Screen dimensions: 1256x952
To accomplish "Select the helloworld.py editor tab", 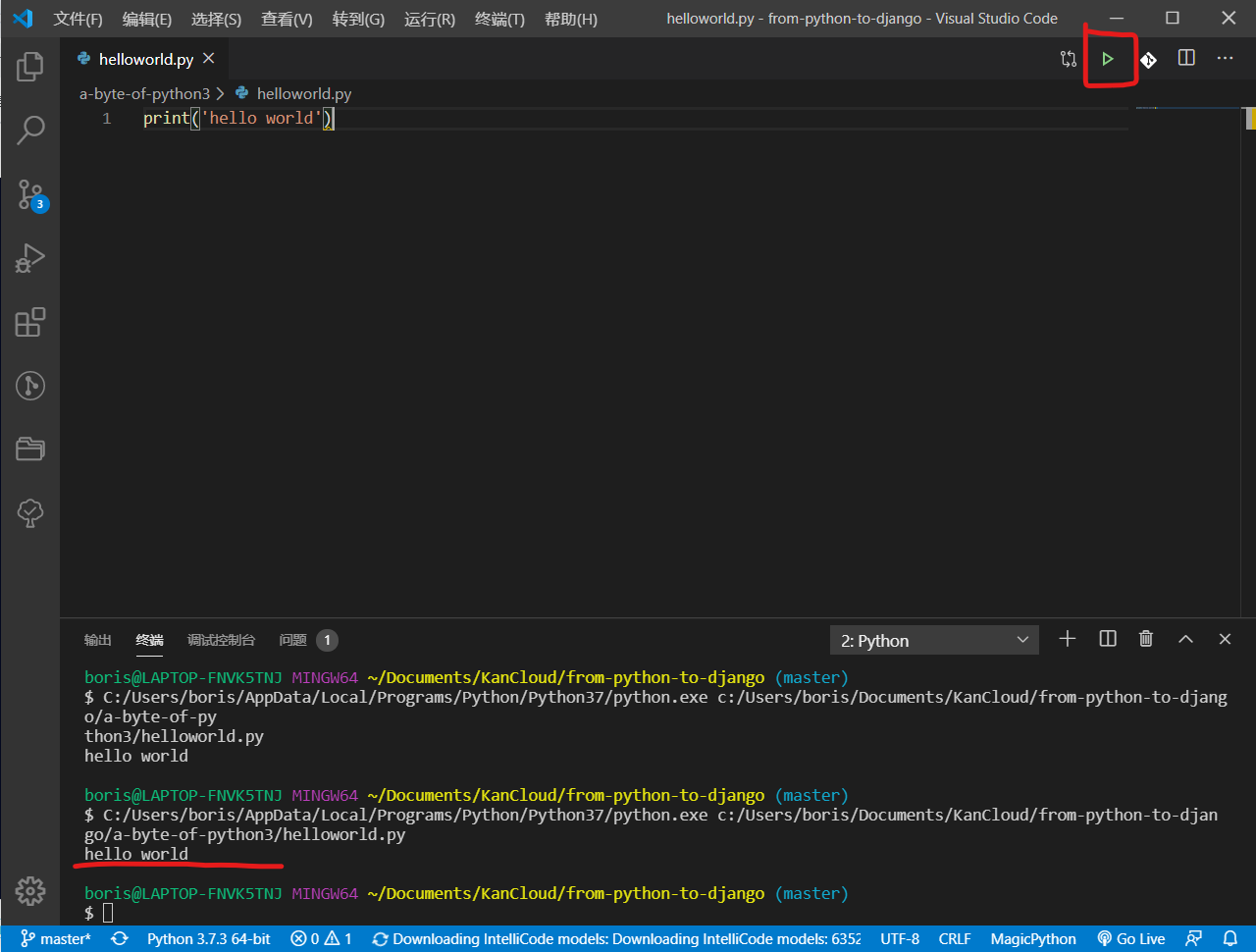I will click(145, 59).
